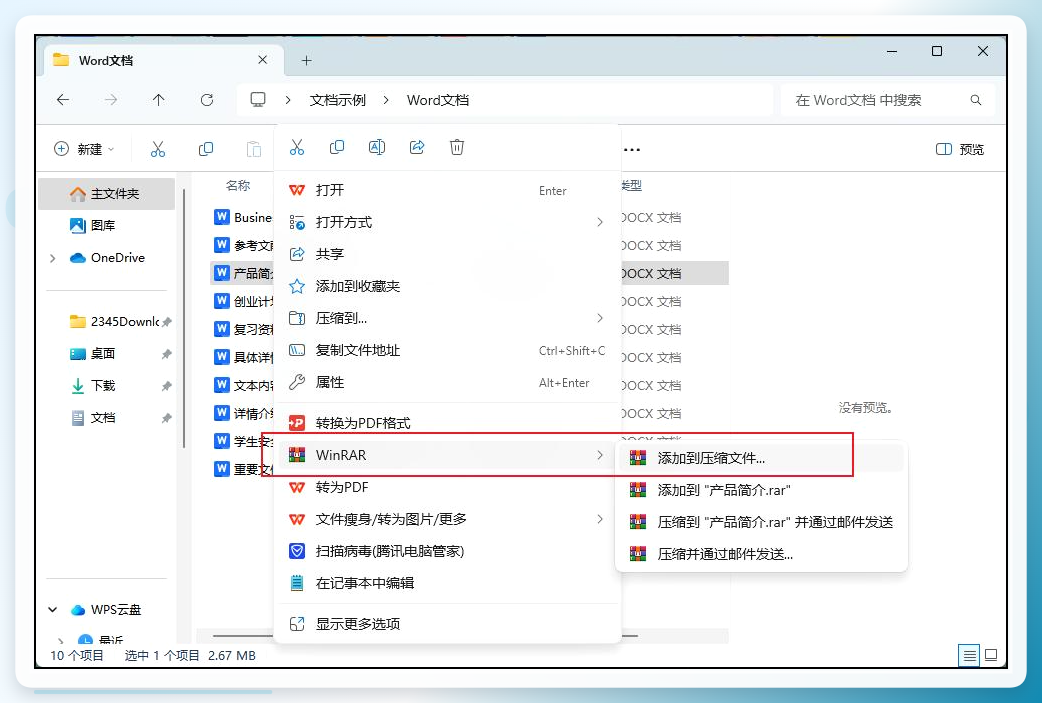Choose 显示更多选项
The image size is (1042, 703).
446,624
